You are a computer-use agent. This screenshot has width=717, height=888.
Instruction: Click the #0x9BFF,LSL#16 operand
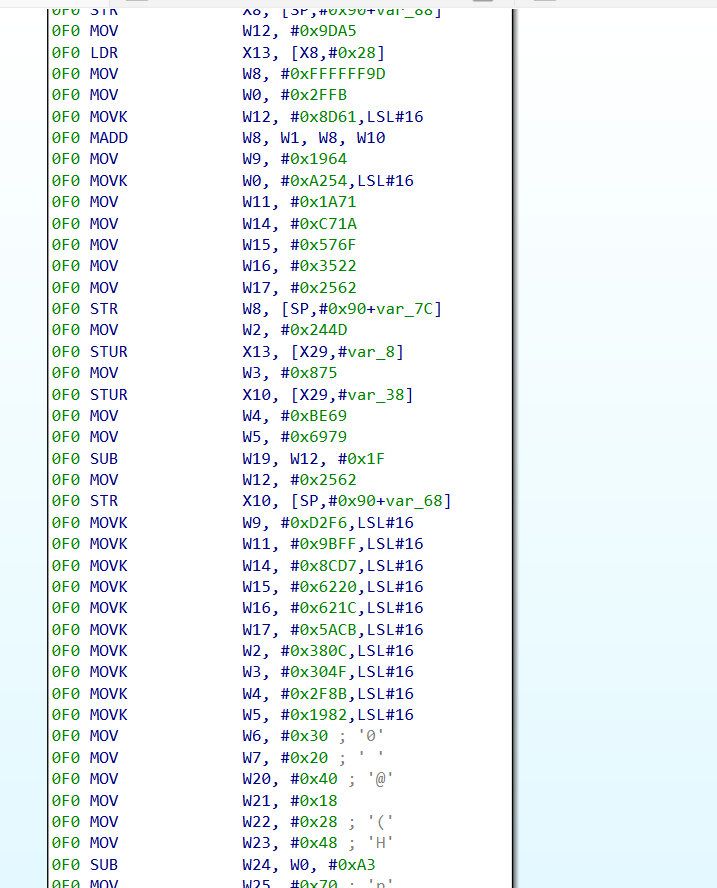(x=357, y=544)
